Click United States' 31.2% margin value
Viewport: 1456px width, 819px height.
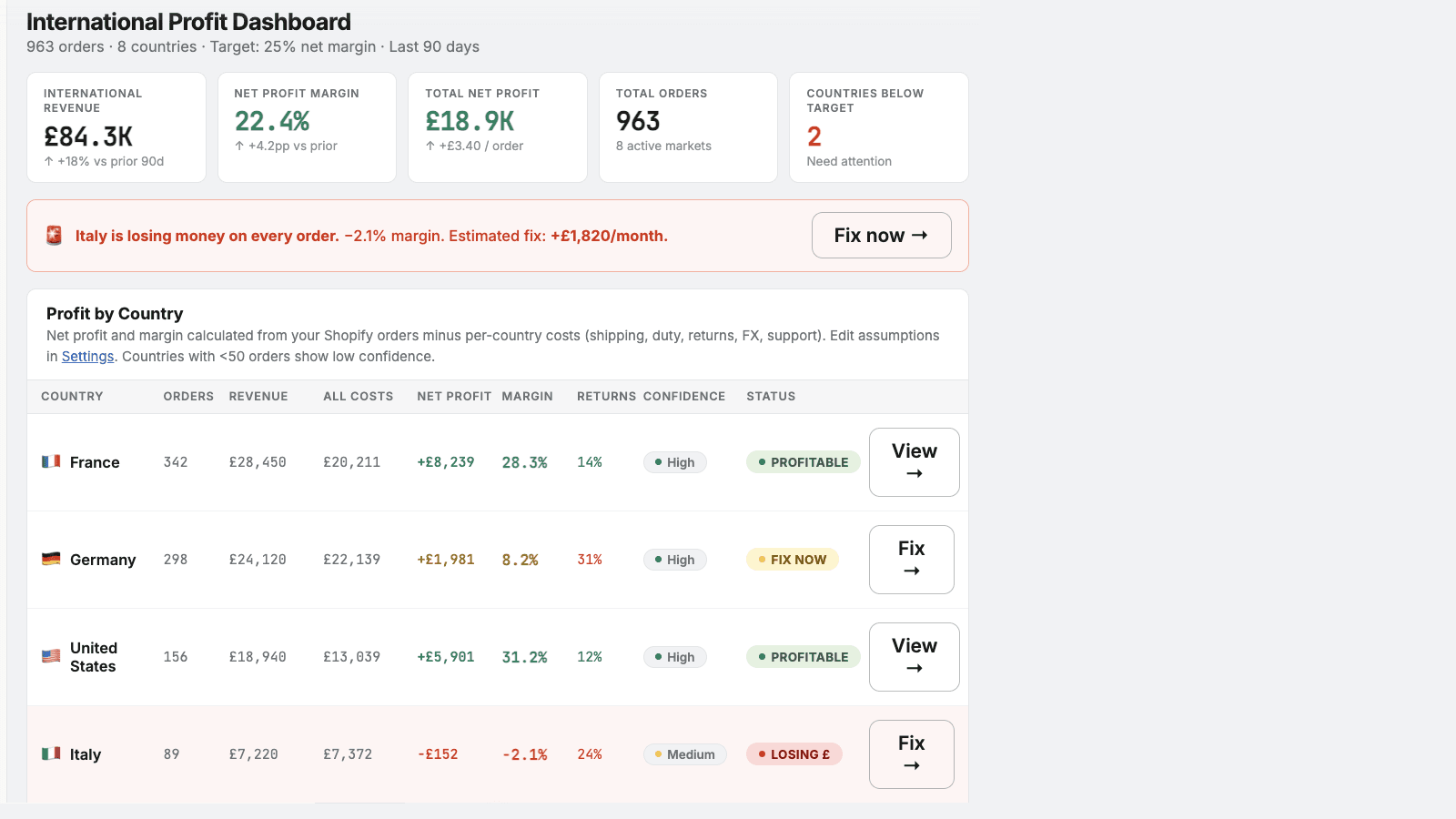[525, 657]
